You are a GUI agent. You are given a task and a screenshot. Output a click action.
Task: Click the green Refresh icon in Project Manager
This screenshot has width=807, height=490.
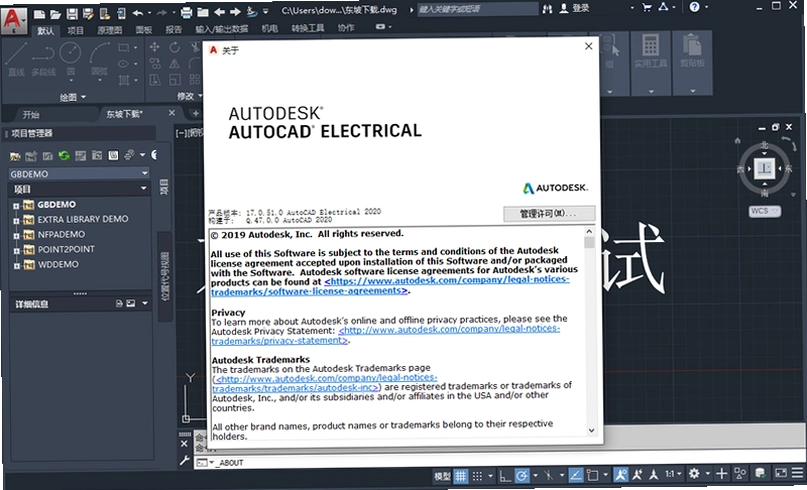click(64, 155)
